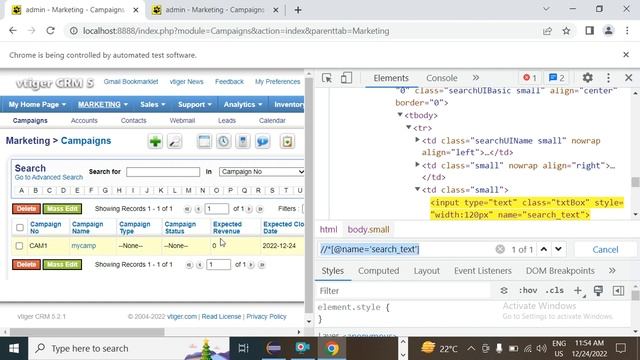Go to next search match arrow

tap(558, 249)
